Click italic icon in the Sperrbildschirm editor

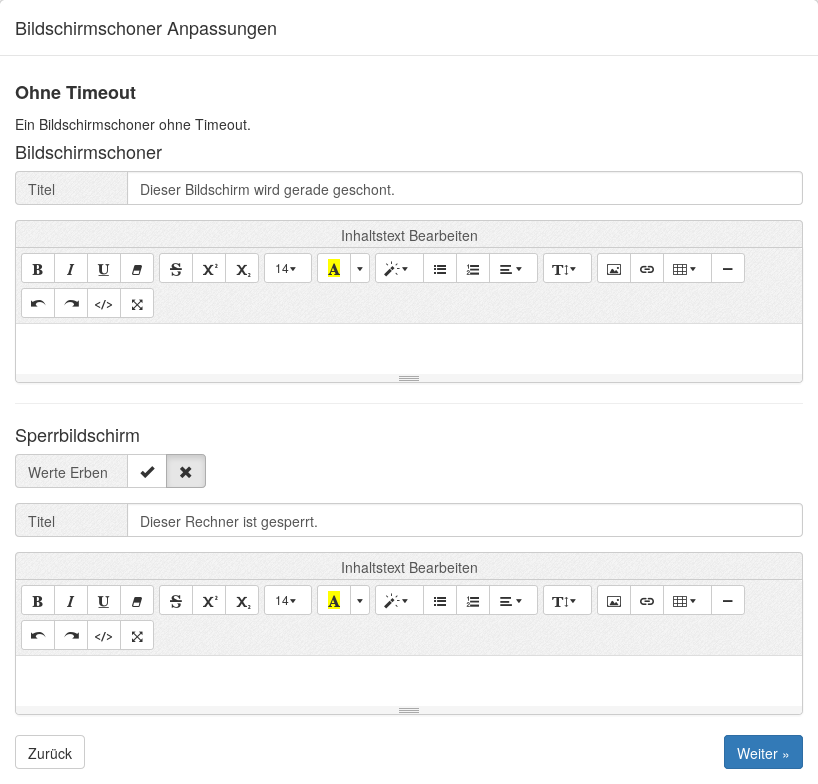pyautogui.click(x=71, y=601)
